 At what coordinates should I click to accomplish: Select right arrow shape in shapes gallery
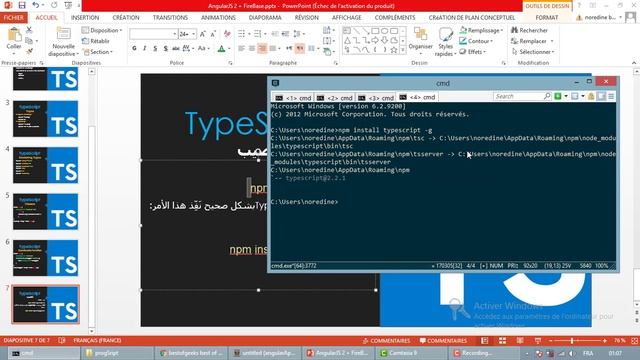pyautogui.click(x=375, y=40)
